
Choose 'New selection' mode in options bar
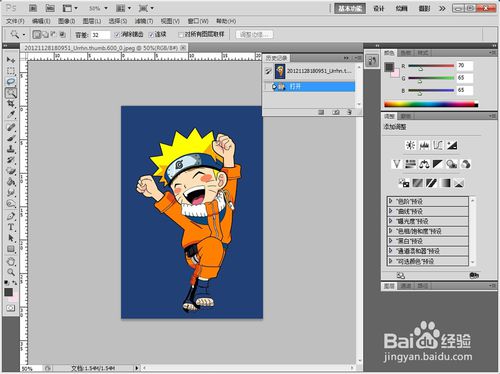coord(37,34)
